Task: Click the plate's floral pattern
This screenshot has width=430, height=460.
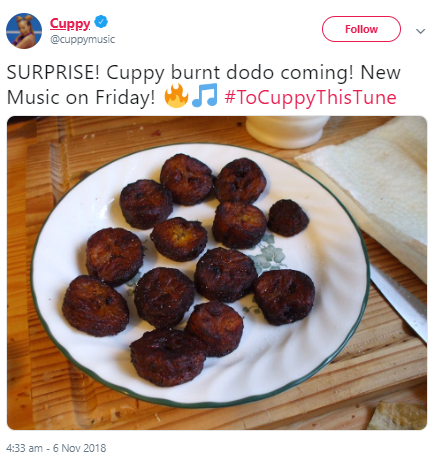Action: [269, 255]
